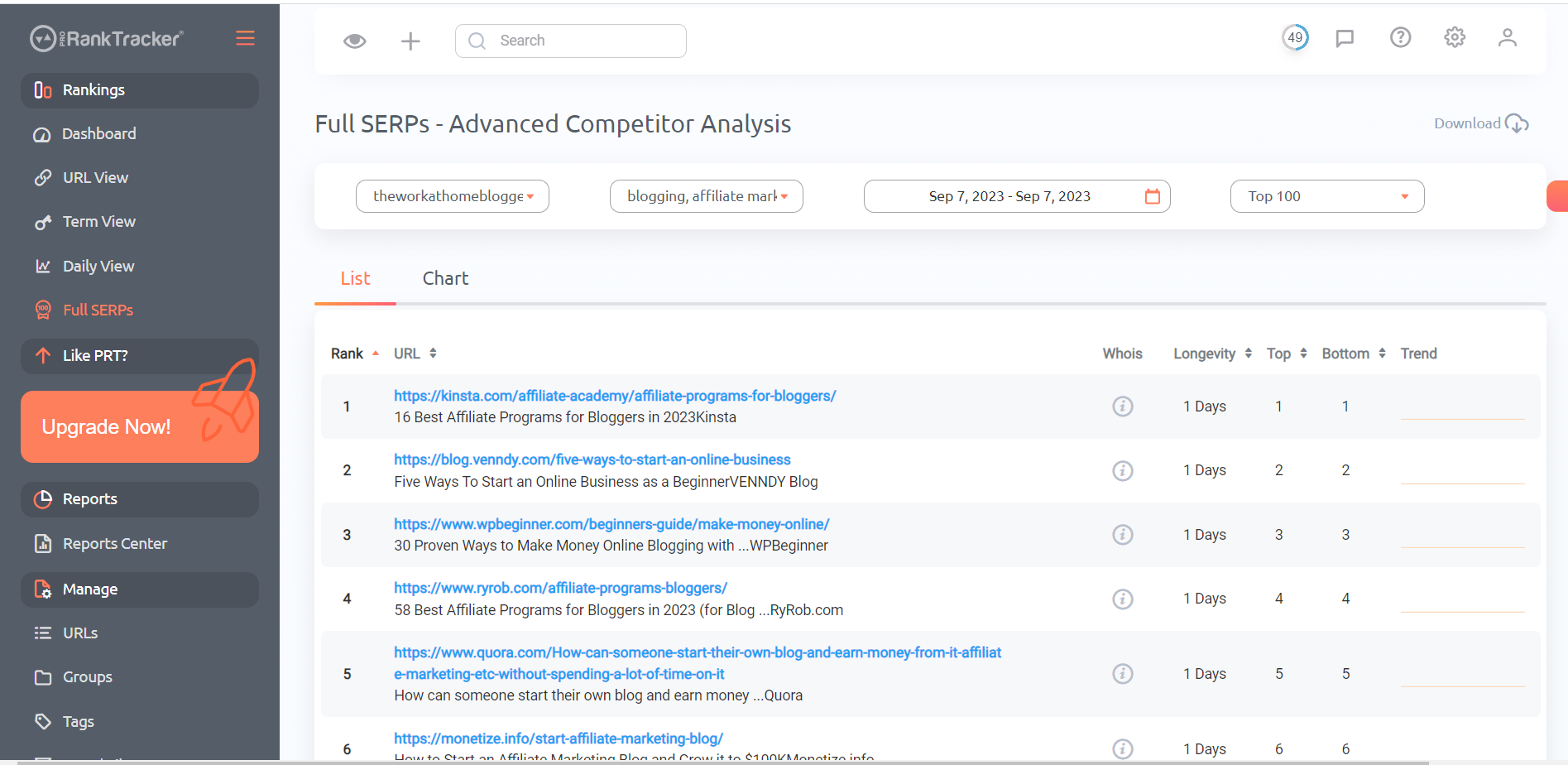Click the calendar icon in date field
The height and width of the screenshot is (765, 1568).
pyautogui.click(x=1153, y=196)
